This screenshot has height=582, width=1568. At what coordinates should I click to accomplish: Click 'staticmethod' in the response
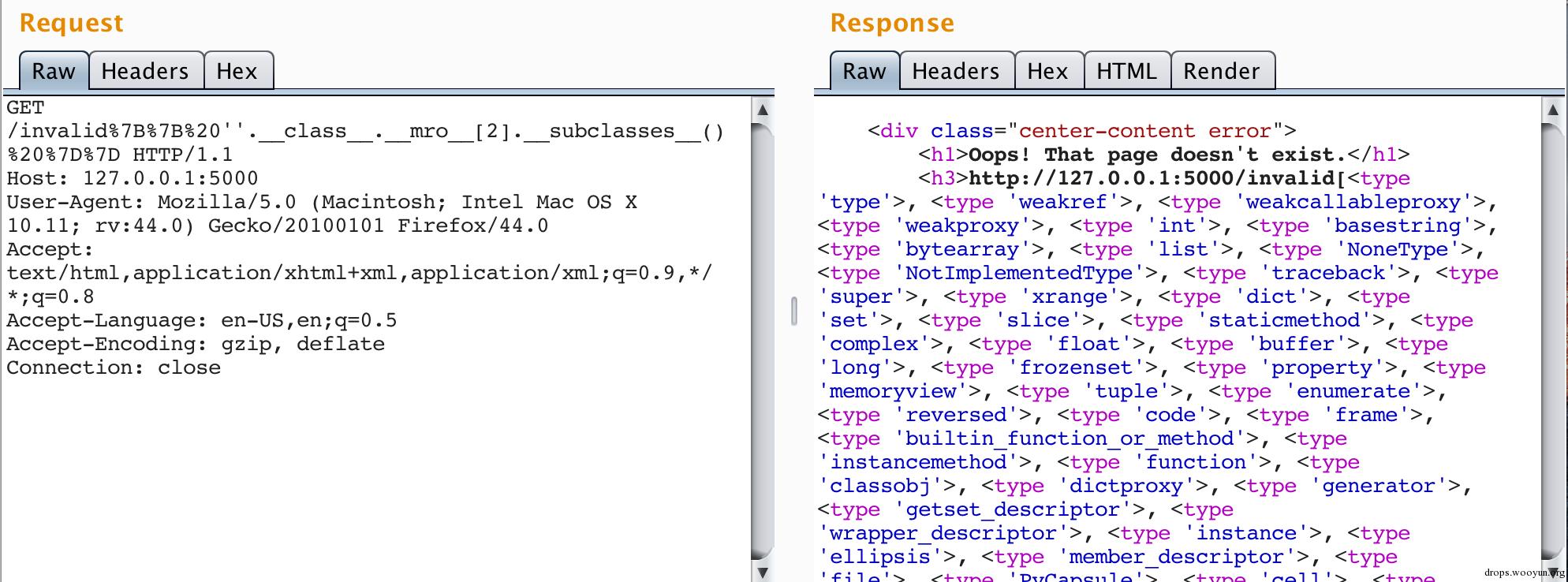click(x=1284, y=320)
